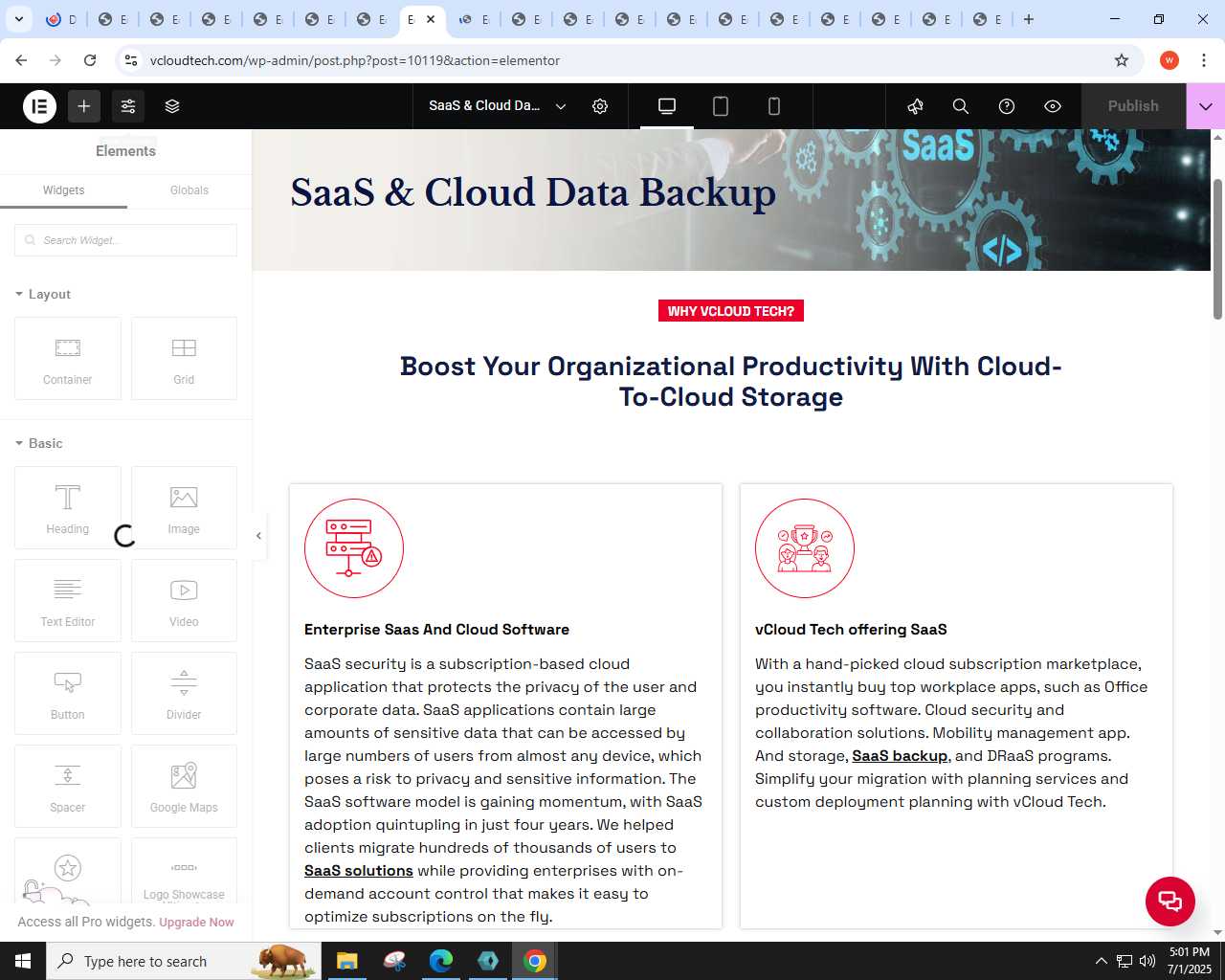Preview changes with the eye icon
The image size is (1225, 980).
[x=1053, y=106]
